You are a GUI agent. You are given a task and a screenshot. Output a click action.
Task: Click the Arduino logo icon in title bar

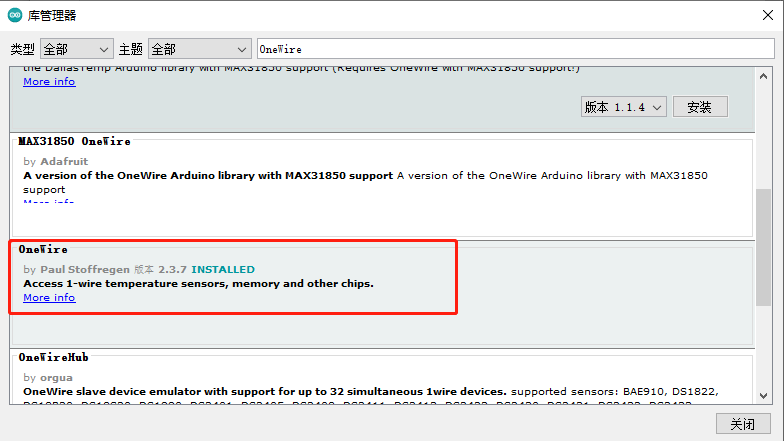[x=15, y=16]
